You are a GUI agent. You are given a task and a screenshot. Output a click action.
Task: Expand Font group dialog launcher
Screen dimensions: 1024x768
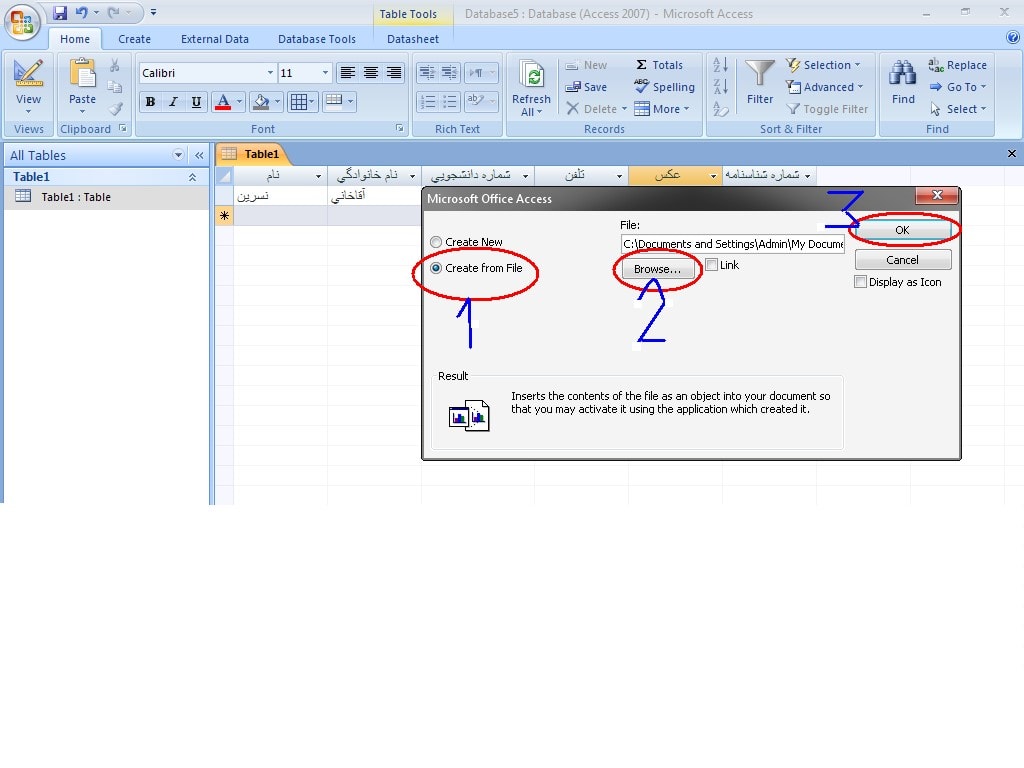point(400,129)
